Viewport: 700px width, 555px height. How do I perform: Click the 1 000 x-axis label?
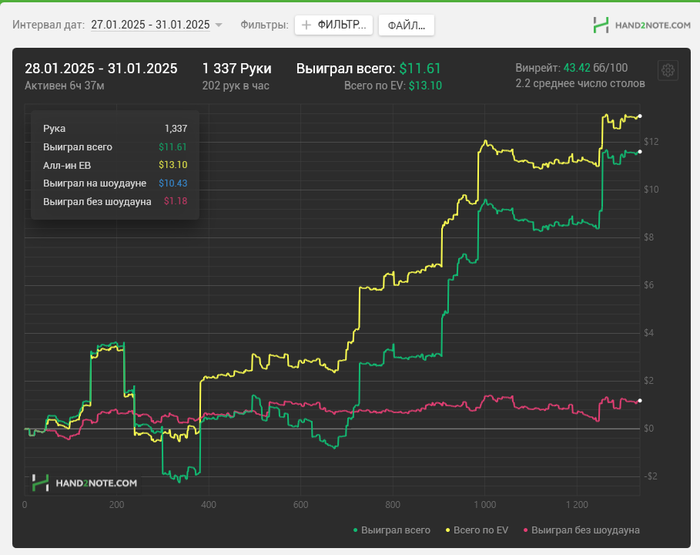click(484, 505)
